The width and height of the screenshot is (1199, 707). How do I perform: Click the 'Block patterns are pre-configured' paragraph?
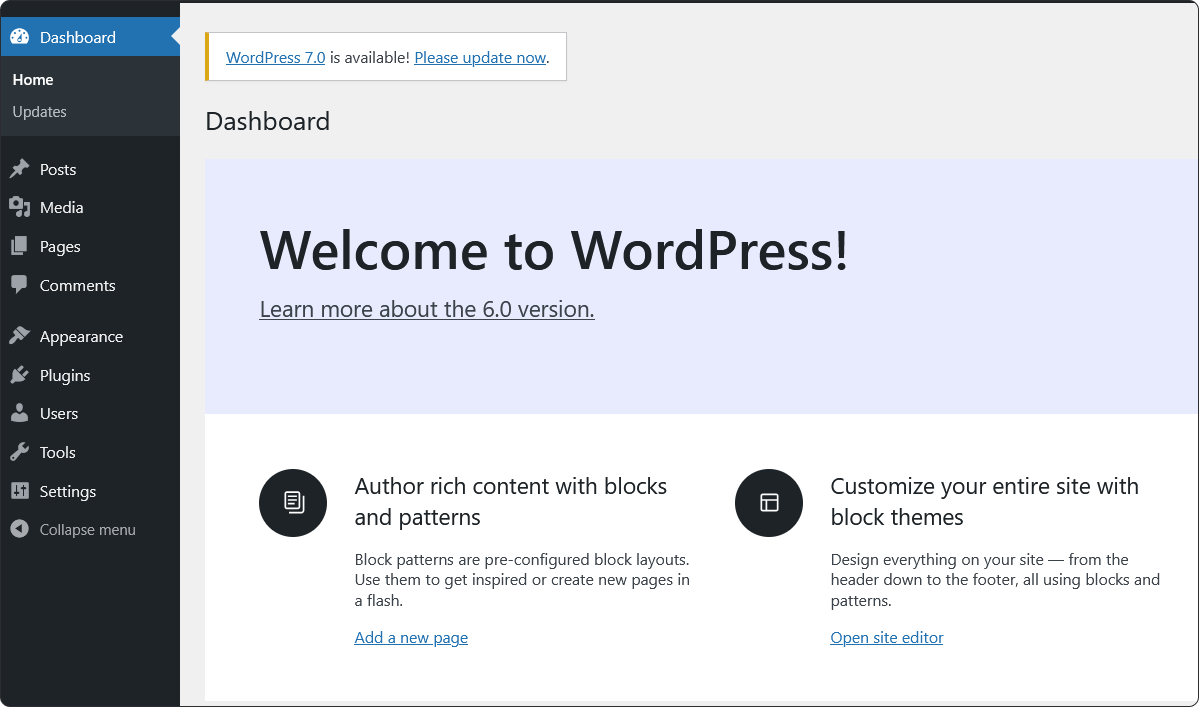[522, 579]
